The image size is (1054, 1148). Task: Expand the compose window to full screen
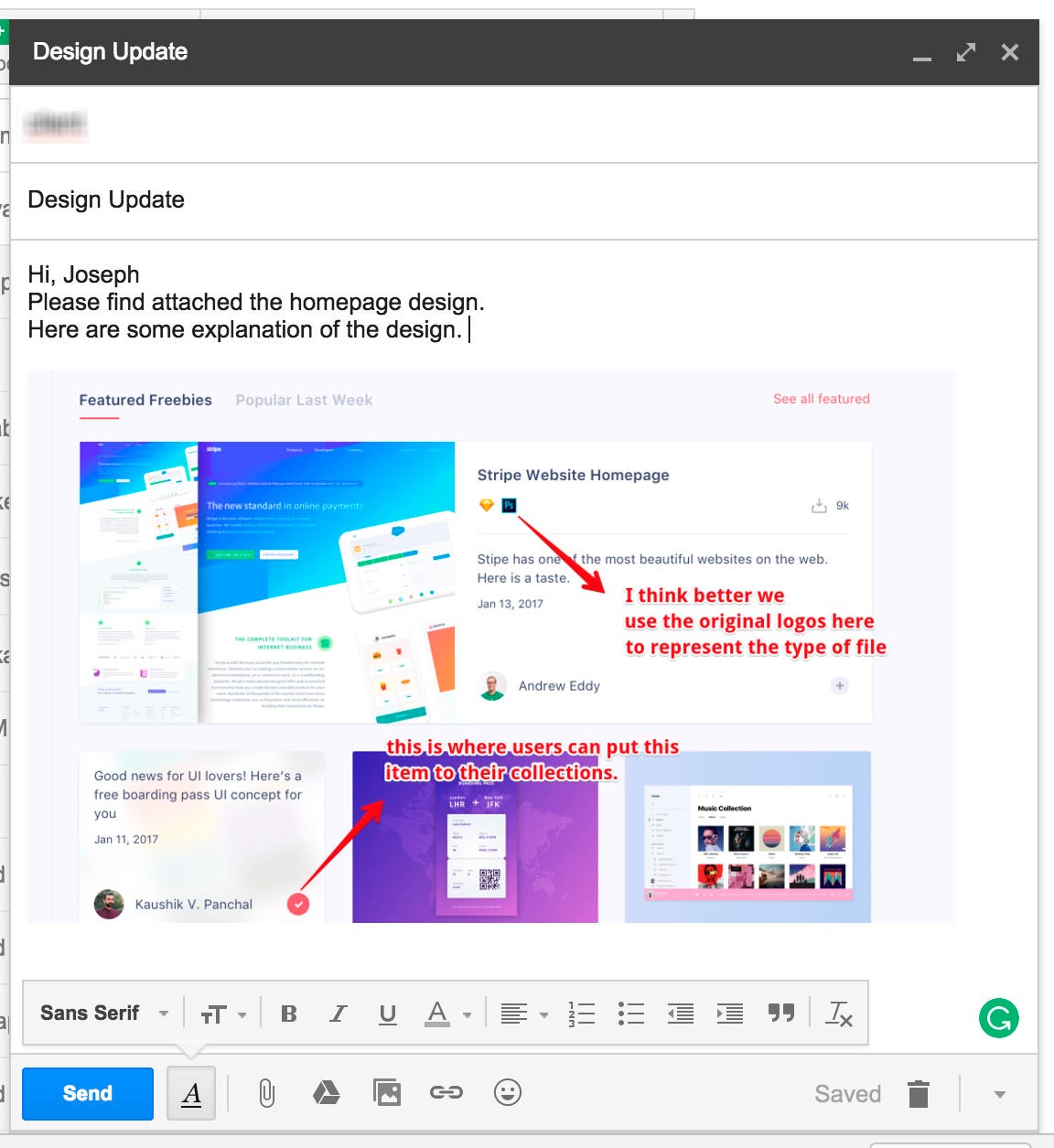[966, 52]
